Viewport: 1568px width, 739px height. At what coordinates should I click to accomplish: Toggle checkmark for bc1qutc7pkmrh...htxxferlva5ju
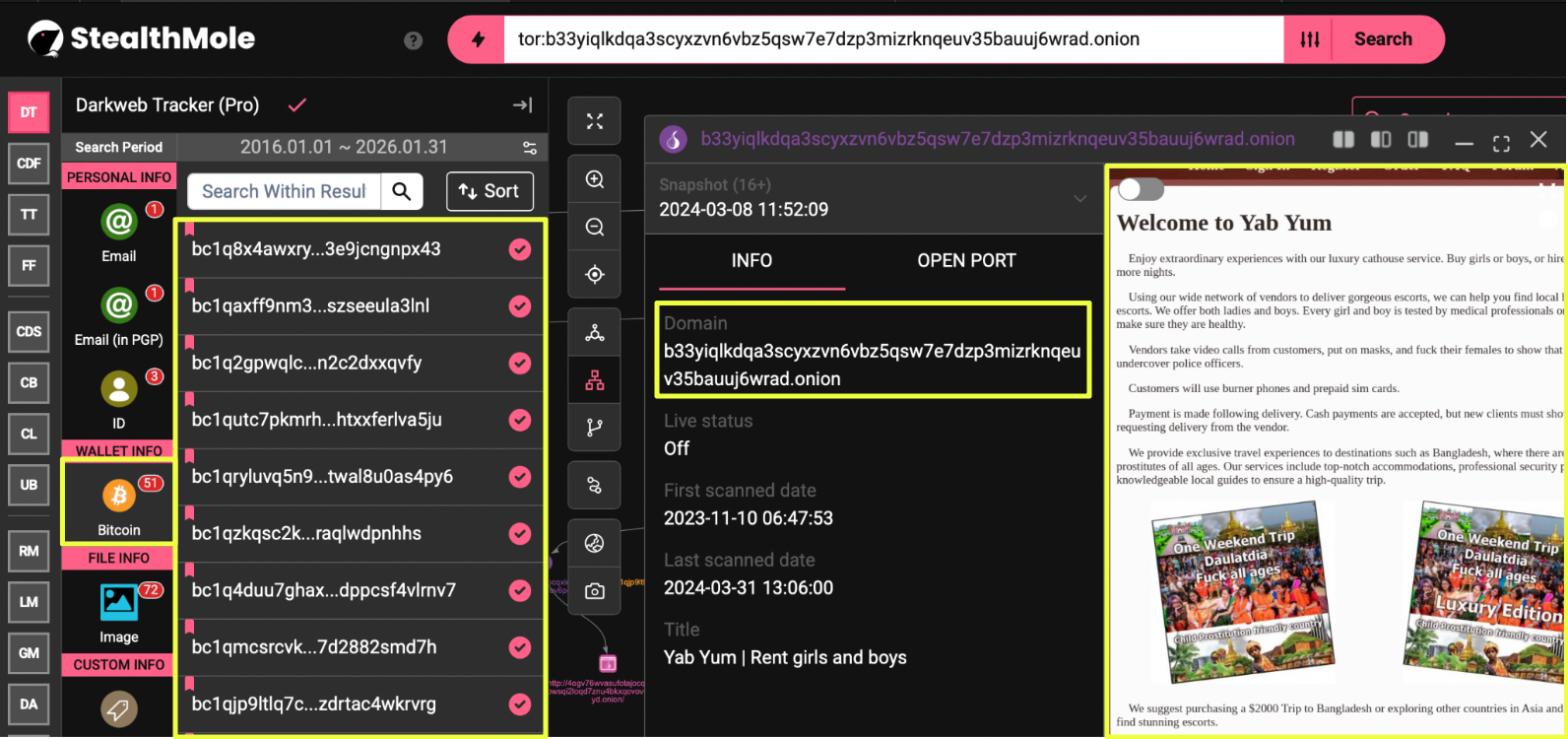(520, 421)
